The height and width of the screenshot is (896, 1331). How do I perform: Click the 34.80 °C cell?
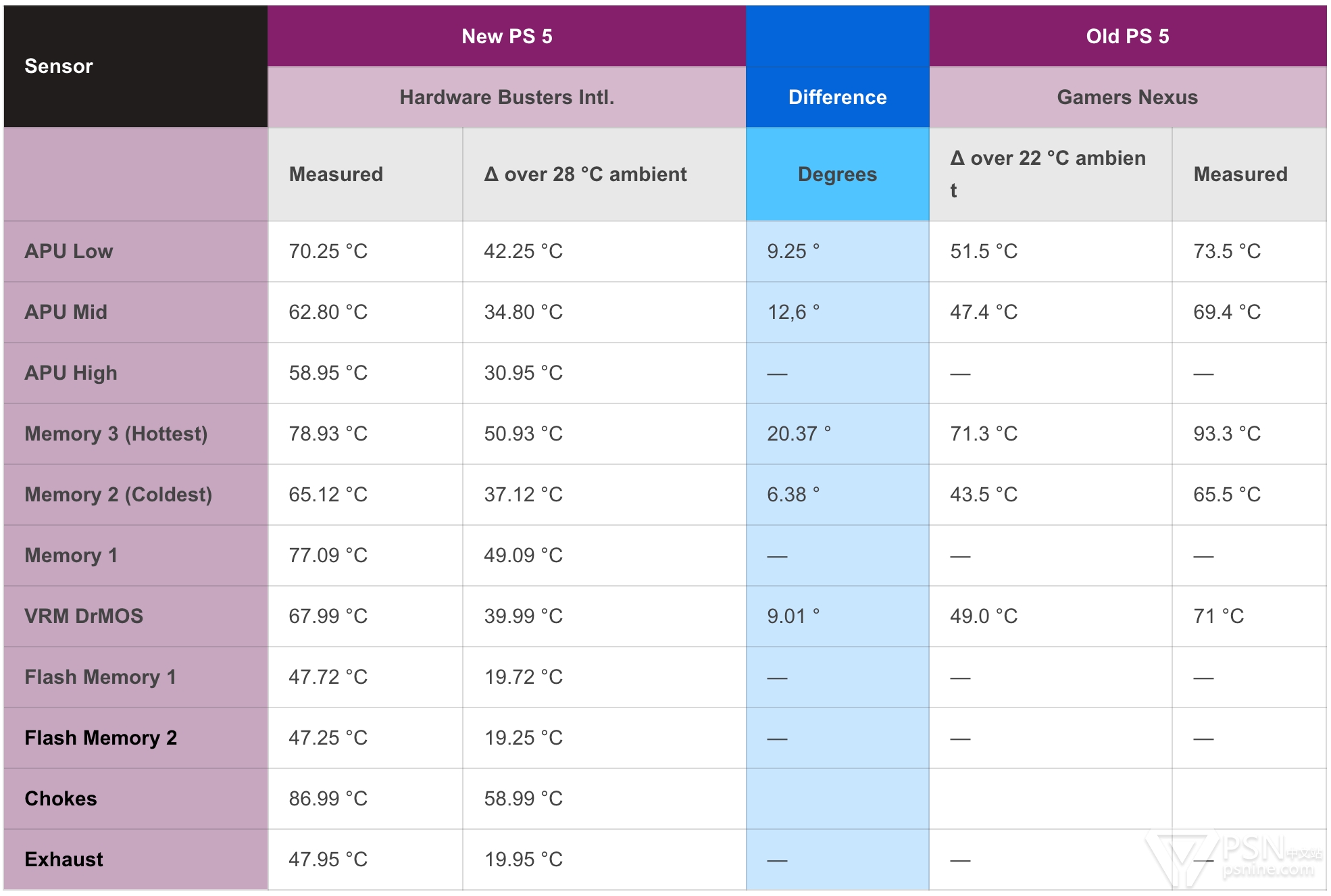click(605, 312)
